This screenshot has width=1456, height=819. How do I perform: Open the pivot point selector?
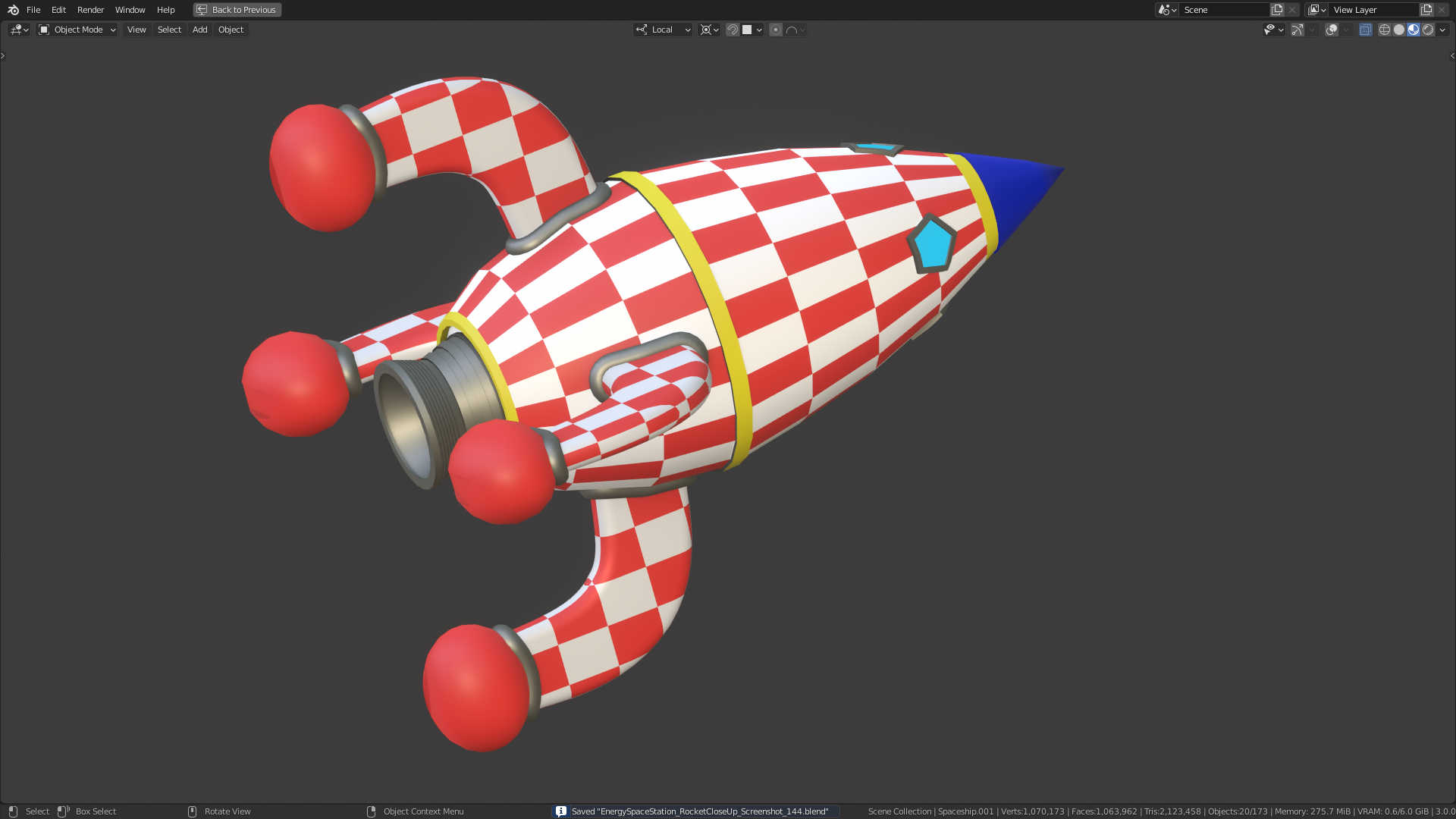tap(710, 30)
